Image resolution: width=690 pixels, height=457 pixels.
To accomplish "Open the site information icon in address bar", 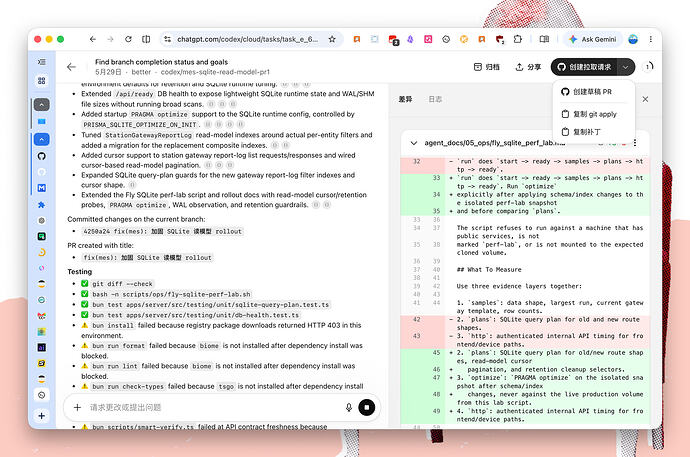I will pyautogui.click(x=168, y=39).
